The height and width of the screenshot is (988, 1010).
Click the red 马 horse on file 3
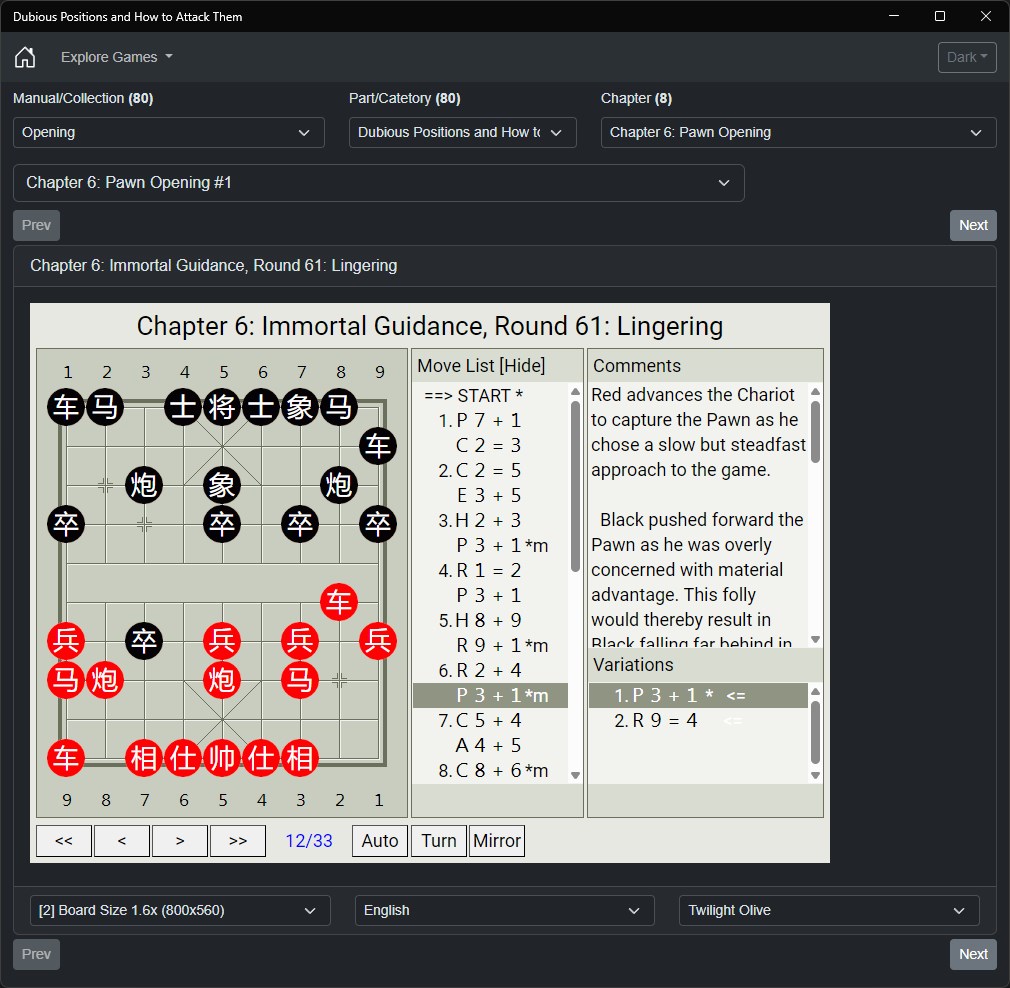(x=300, y=680)
